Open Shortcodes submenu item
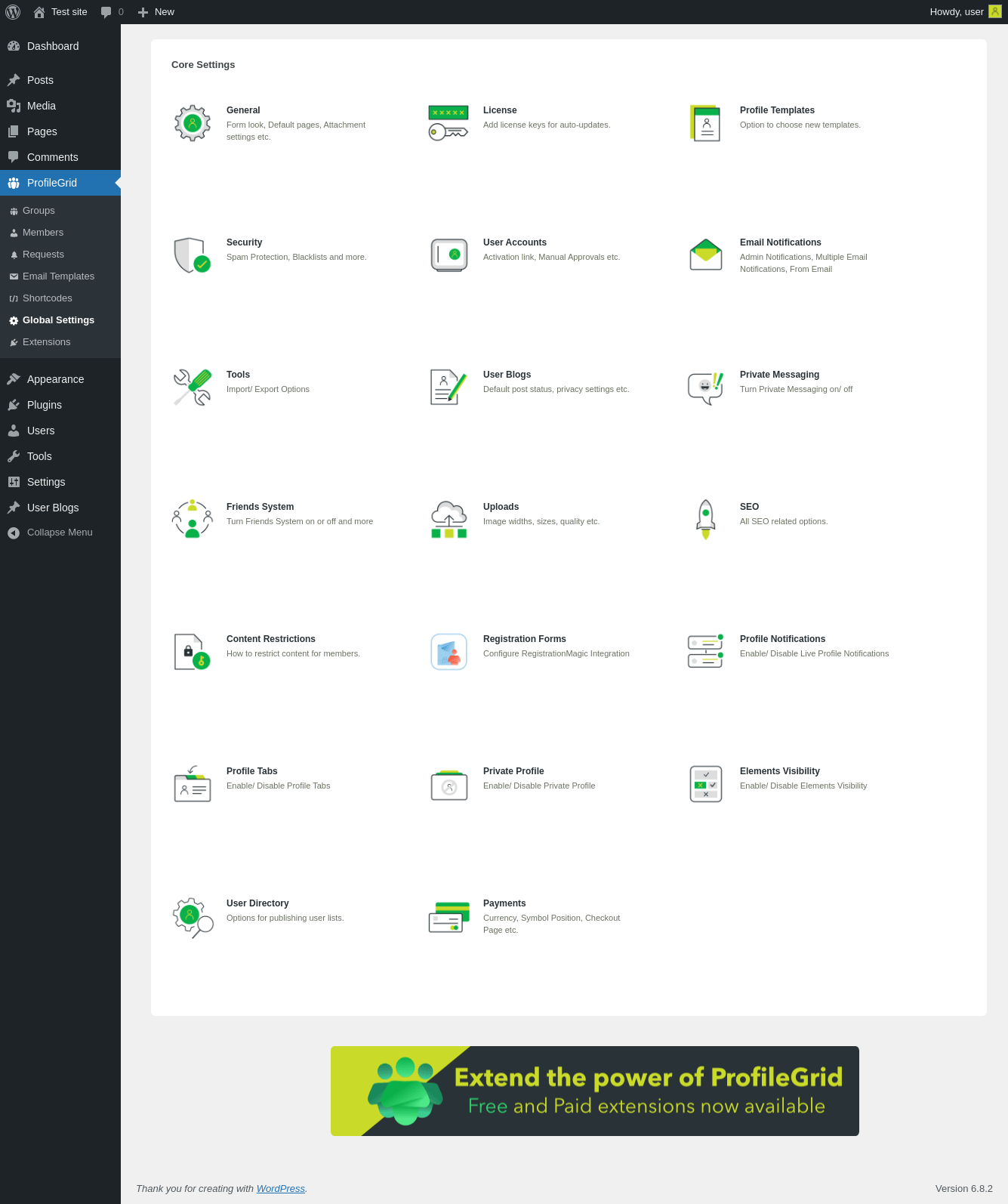The image size is (1008, 1204). click(x=60, y=298)
